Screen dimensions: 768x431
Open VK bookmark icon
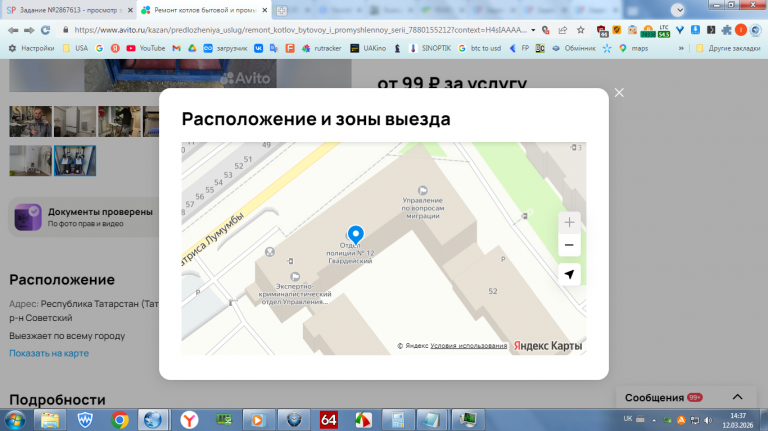(x=258, y=48)
